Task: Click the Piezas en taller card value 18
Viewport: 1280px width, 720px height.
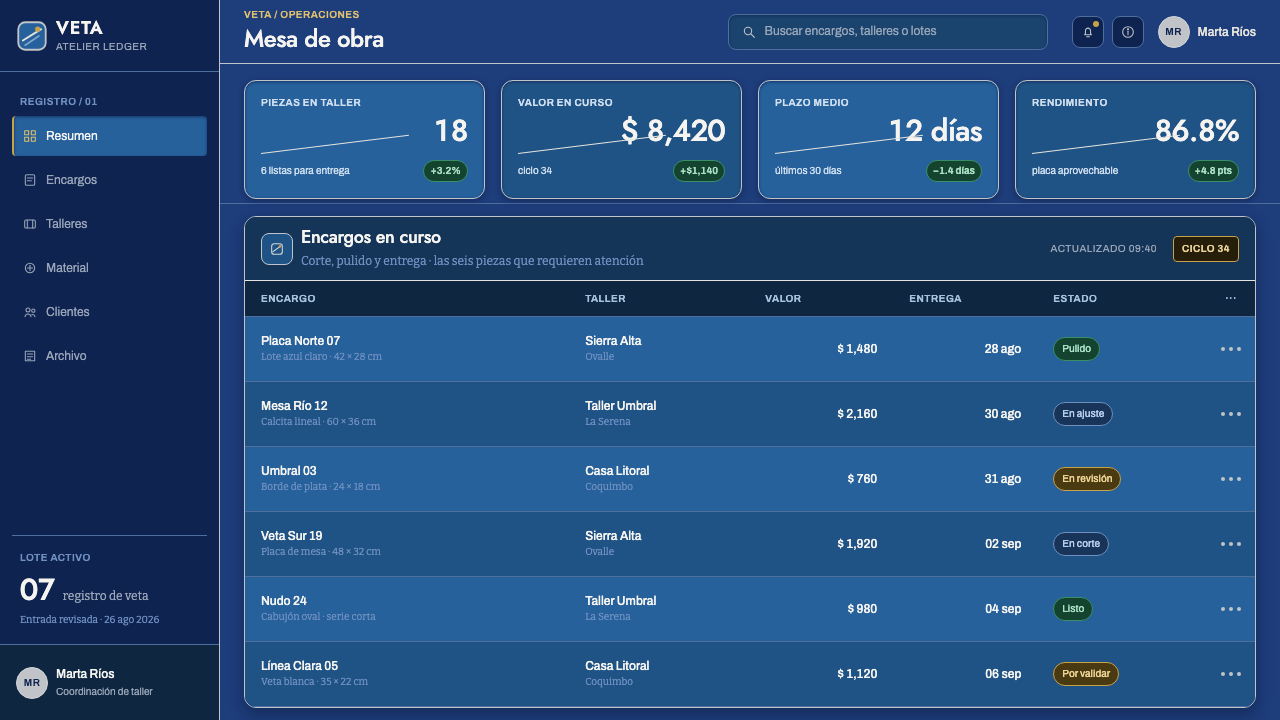Action: point(451,131)
